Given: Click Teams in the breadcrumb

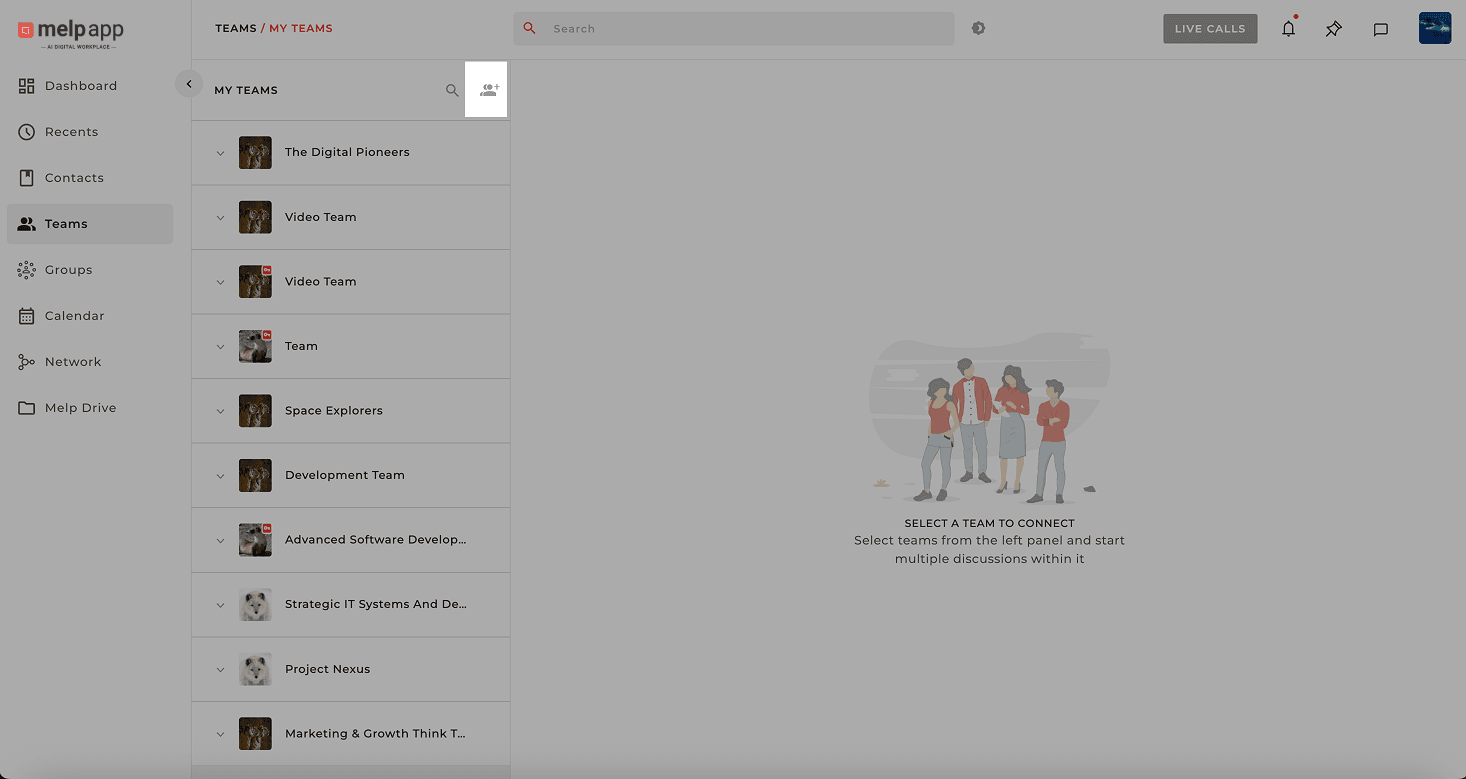Looking at the screenshot, I should coord(236,29).
